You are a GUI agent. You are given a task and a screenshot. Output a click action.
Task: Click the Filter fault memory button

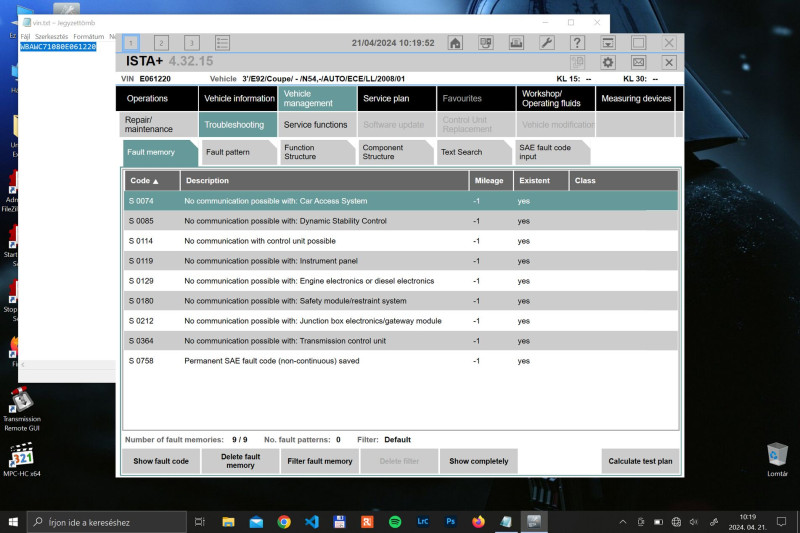pyautogui.click(x=319, y=461)
